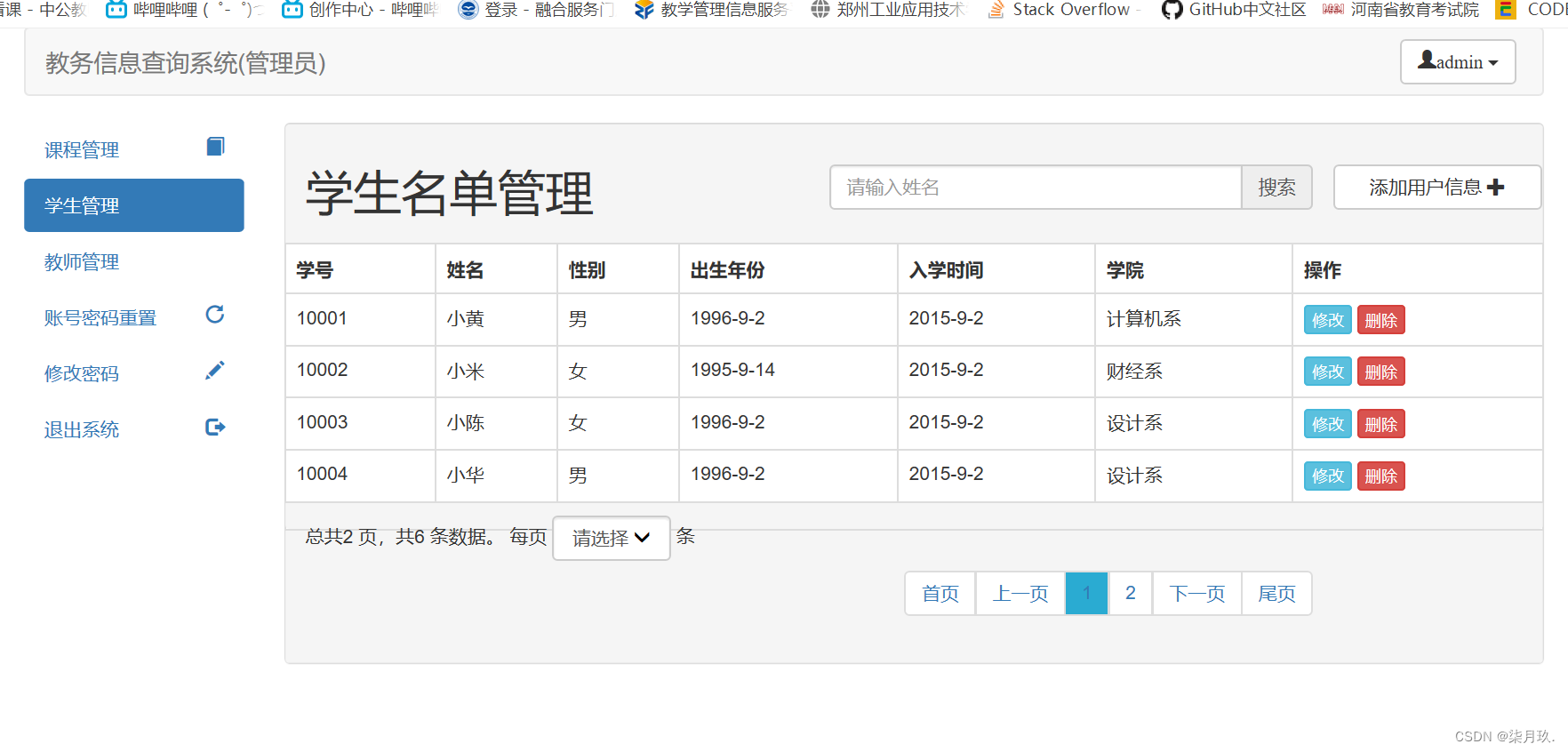The image size is (1568, 752).
Task: Jump to page 2 in pagination
Action: pyautogui.click(x=1130, y=593)
